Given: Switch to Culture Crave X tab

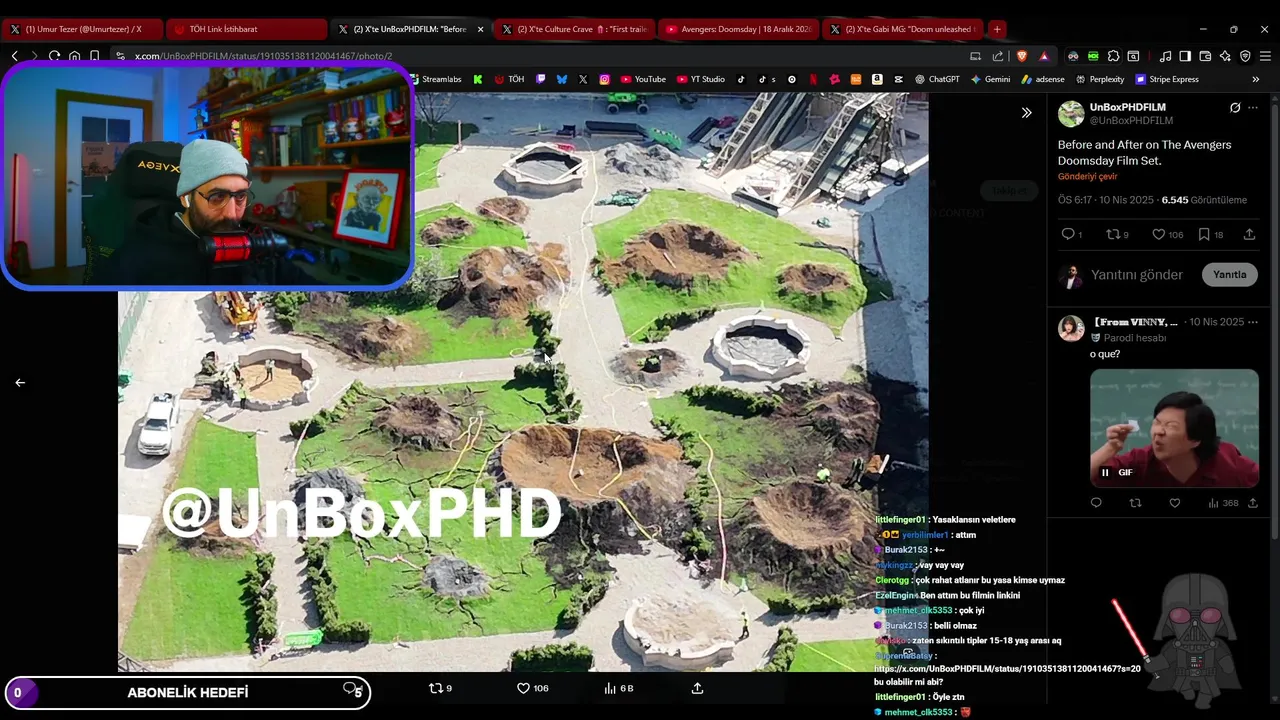Looking at the screenshot, I should pos(574,29).
